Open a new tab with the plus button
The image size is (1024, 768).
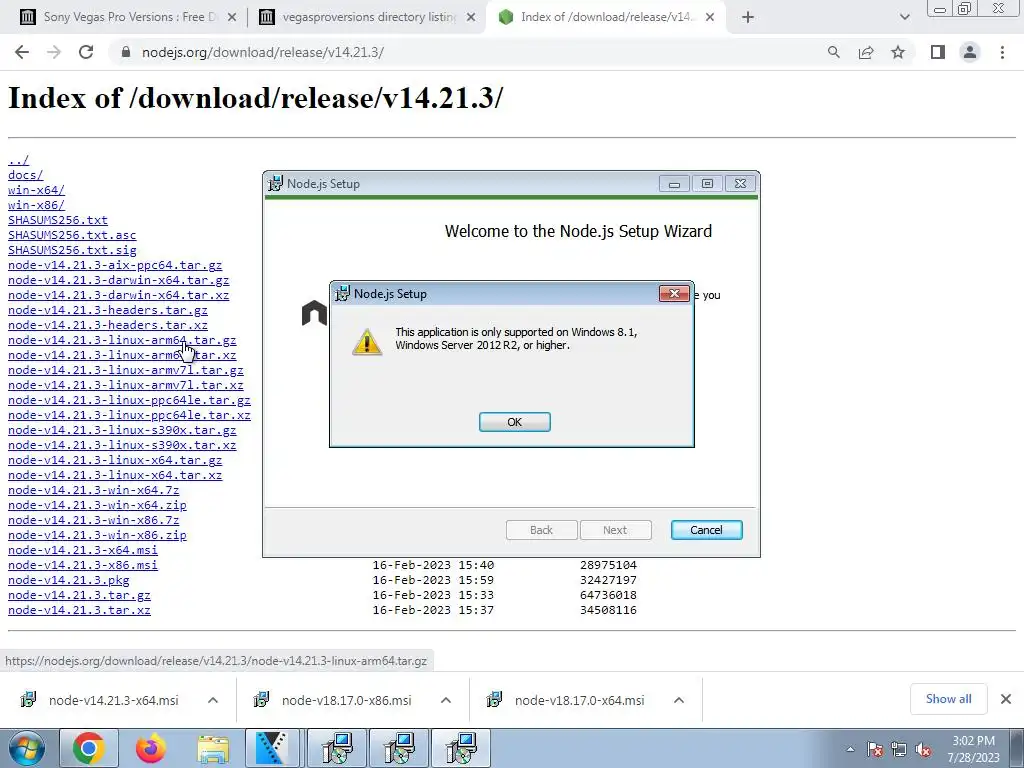[748, 18]
